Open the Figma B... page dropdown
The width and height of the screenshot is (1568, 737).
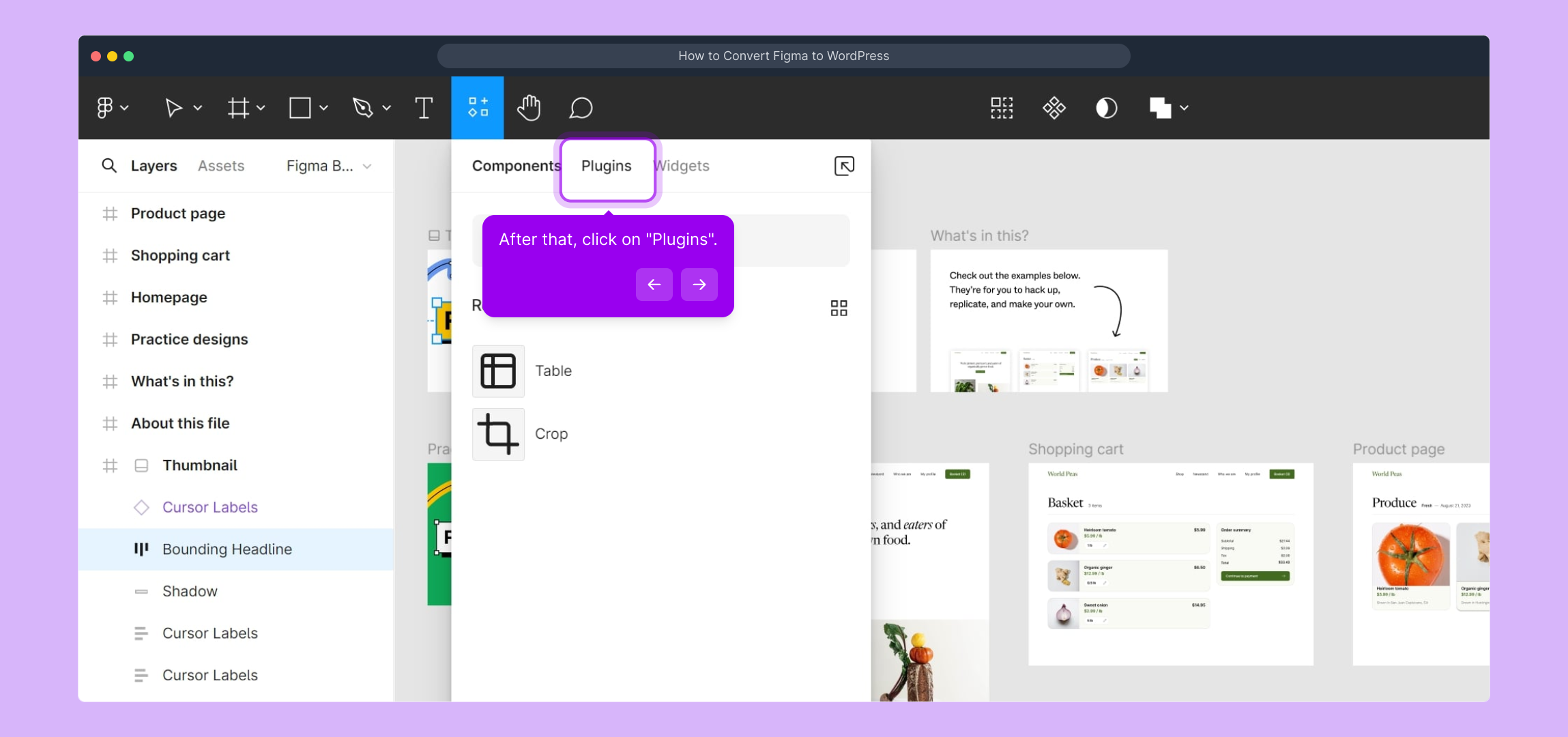point(329,166)
